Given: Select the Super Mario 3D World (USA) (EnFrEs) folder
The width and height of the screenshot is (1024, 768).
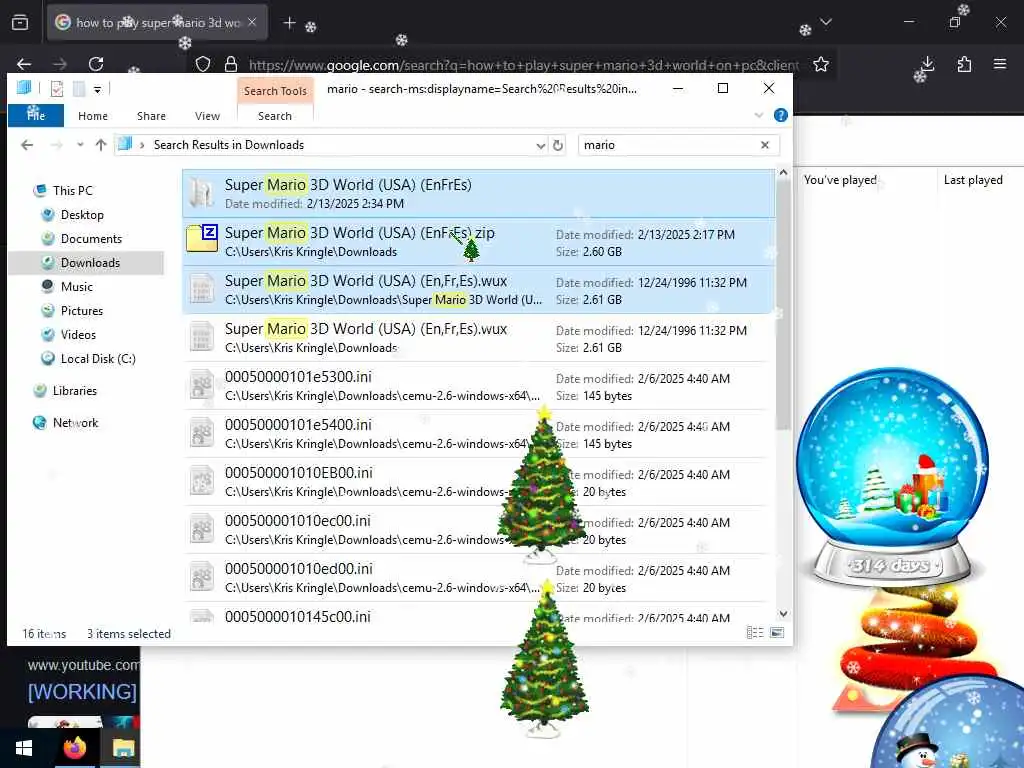Looking at the screenshot, I should (x=479, y=193).
